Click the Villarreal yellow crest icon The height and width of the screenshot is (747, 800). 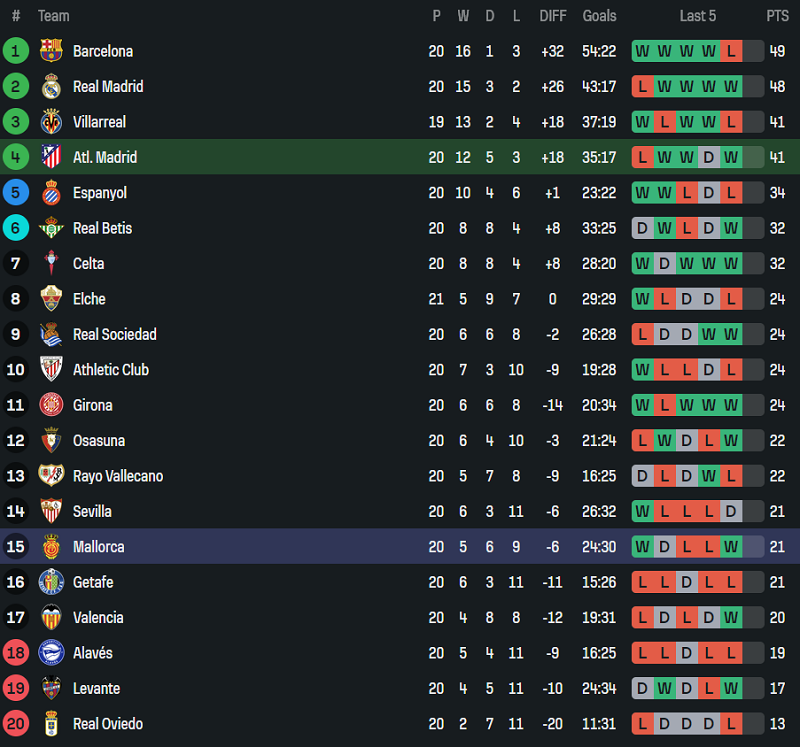[x=51, y=122]
